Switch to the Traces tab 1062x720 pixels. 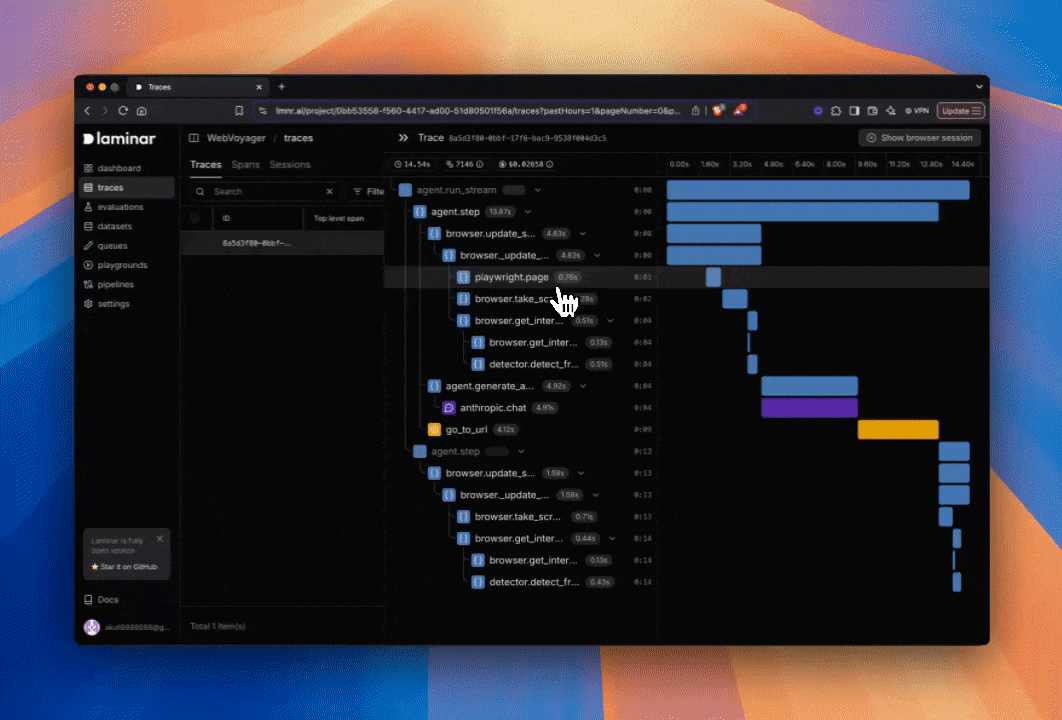(206, 165)
